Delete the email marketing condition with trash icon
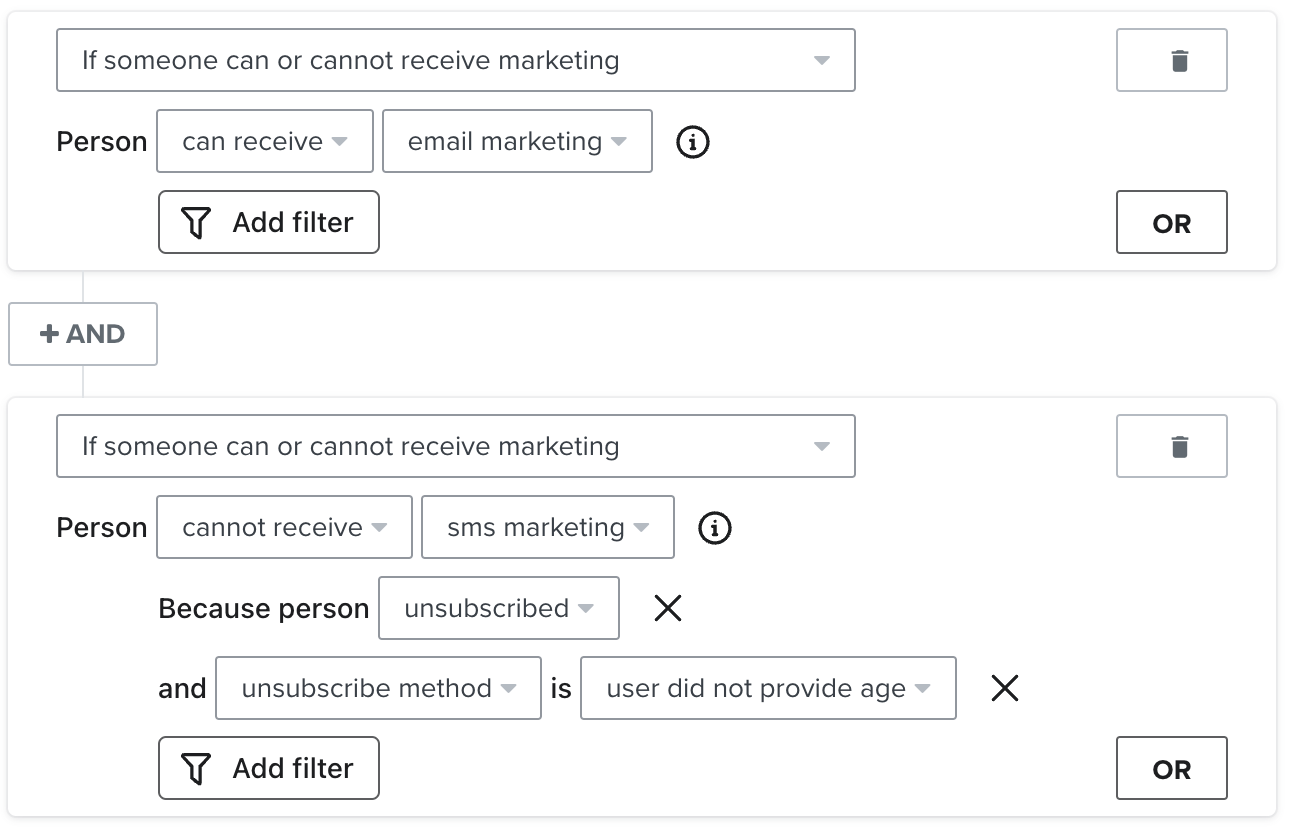The height and width of the screenshot is (832, 1292). pos(1171,61)
